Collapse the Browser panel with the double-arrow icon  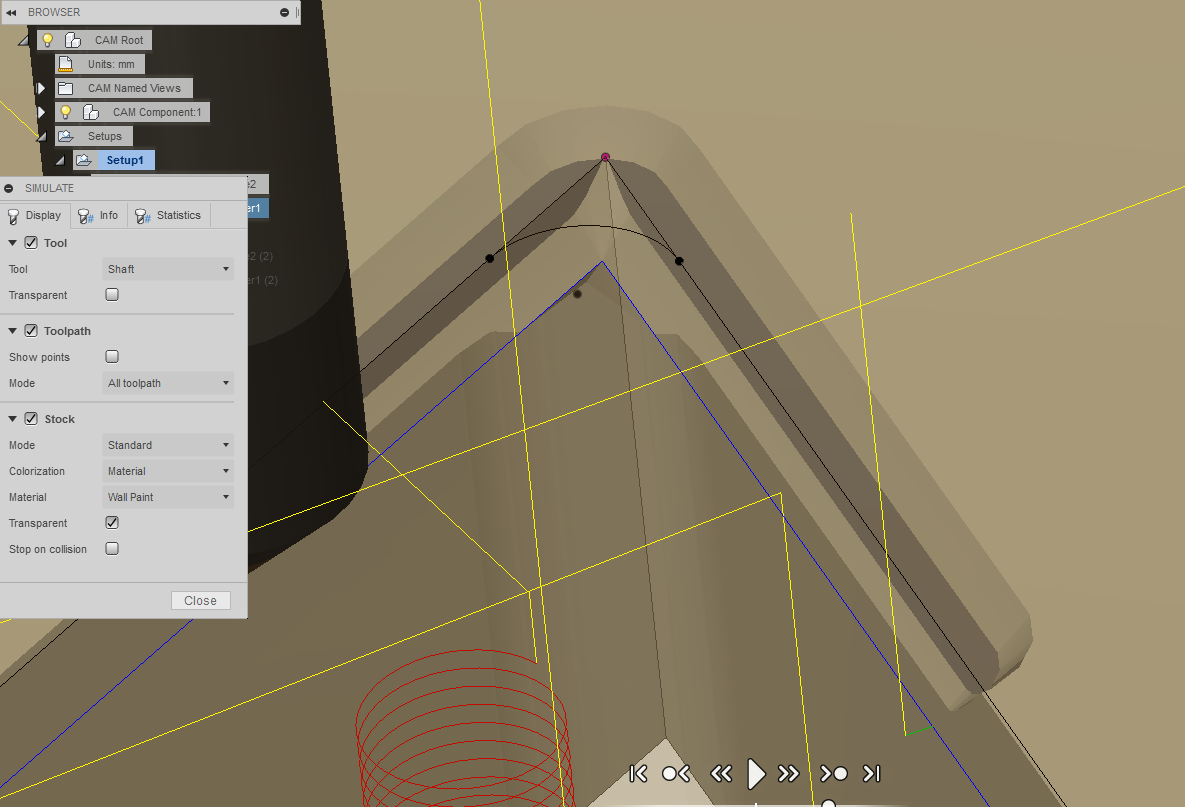[x=10, y=12]
